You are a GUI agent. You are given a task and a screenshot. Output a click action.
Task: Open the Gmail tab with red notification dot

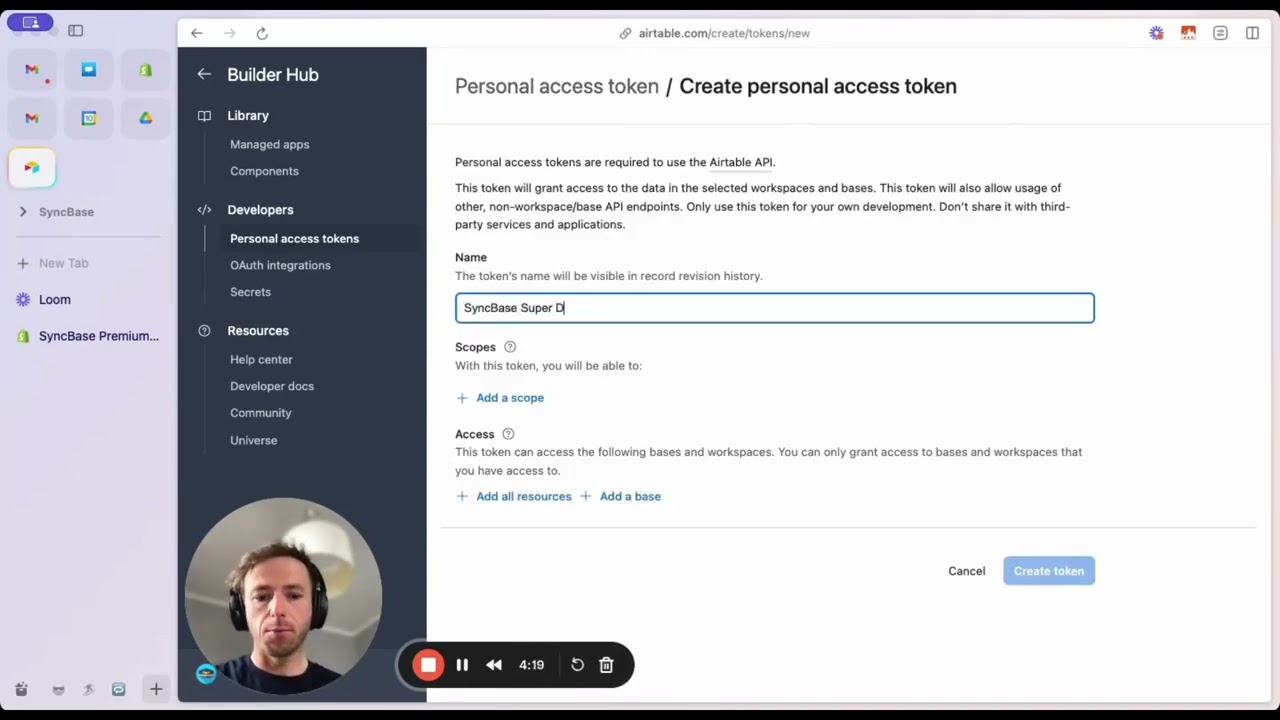click(32, 70)
